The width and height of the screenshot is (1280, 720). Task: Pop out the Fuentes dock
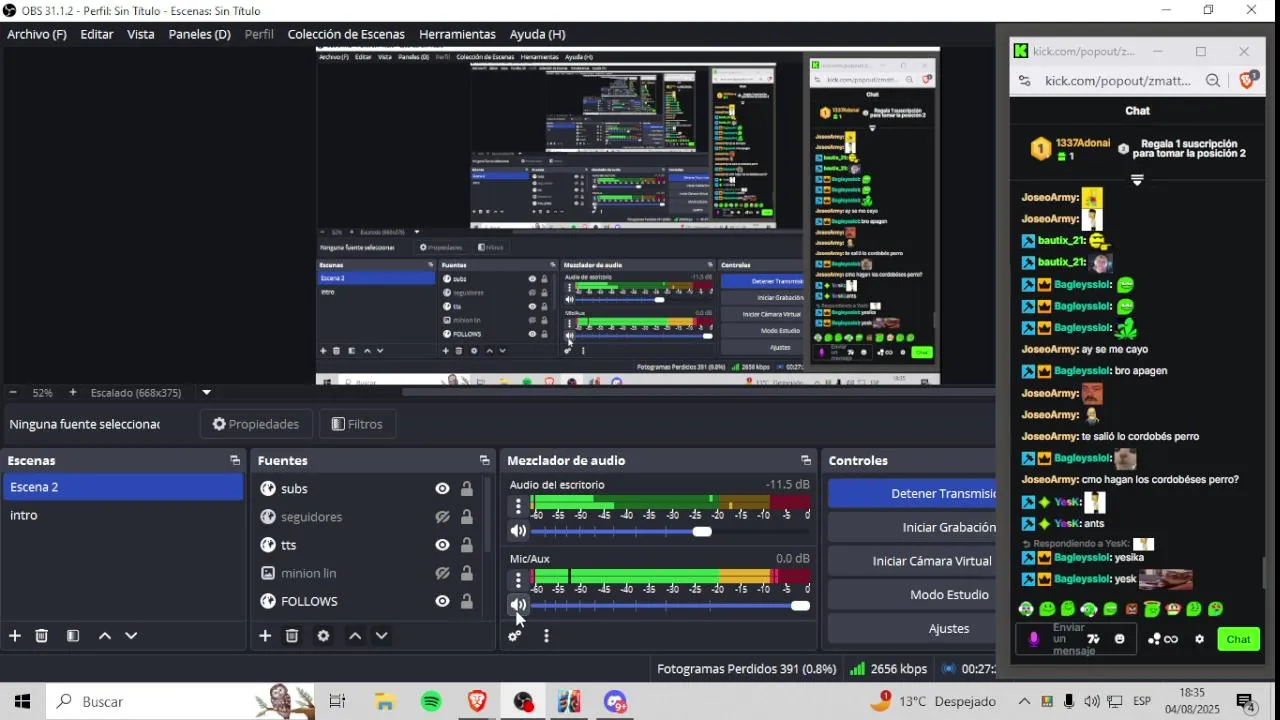tap(484, 461)
